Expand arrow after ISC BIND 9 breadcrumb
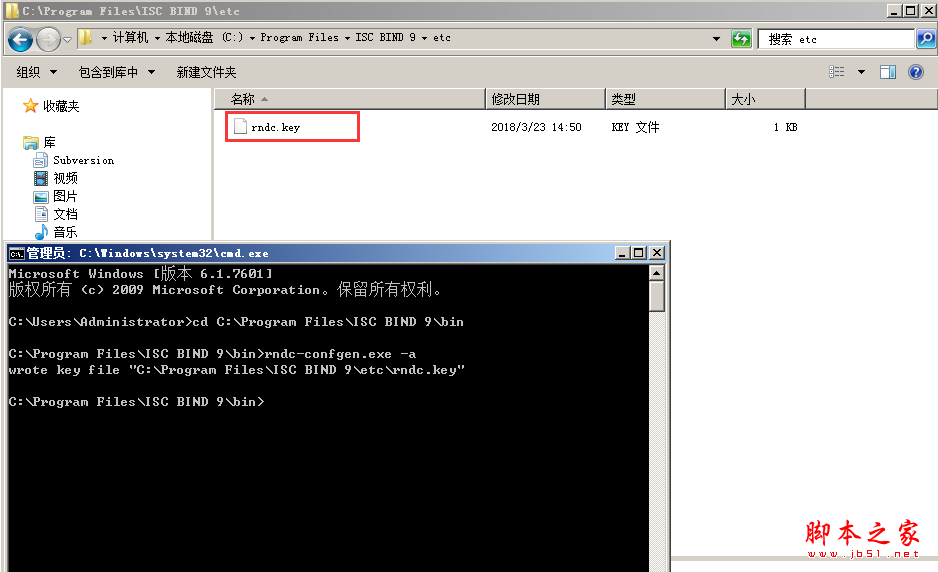 [424, 38]
